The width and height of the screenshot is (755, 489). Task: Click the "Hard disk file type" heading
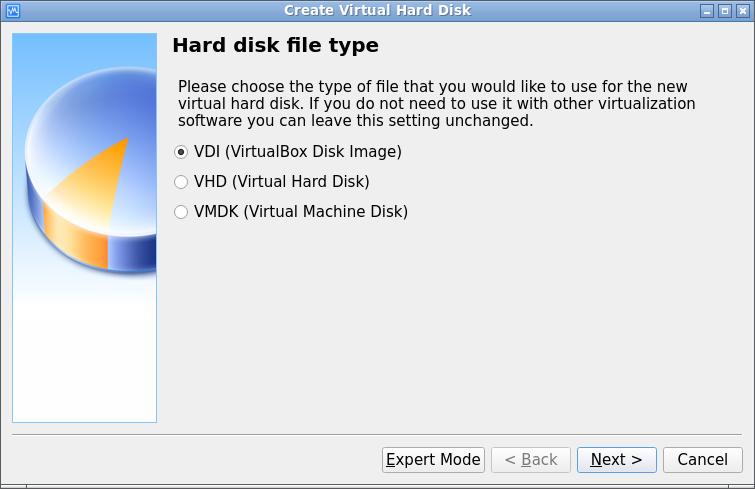point(275,46)
